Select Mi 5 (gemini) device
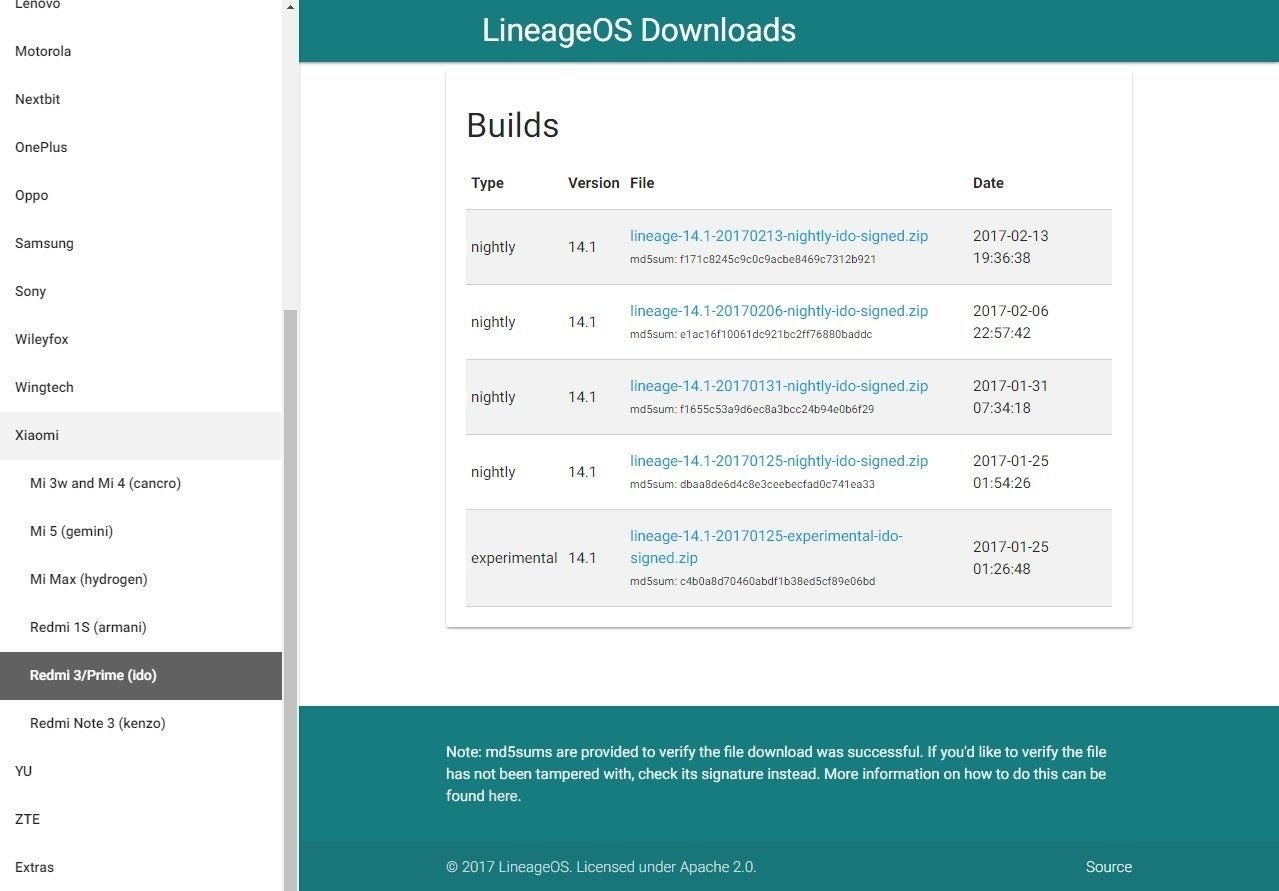The width and height of the screenshot is (1279, 891). tap(71, 531)
